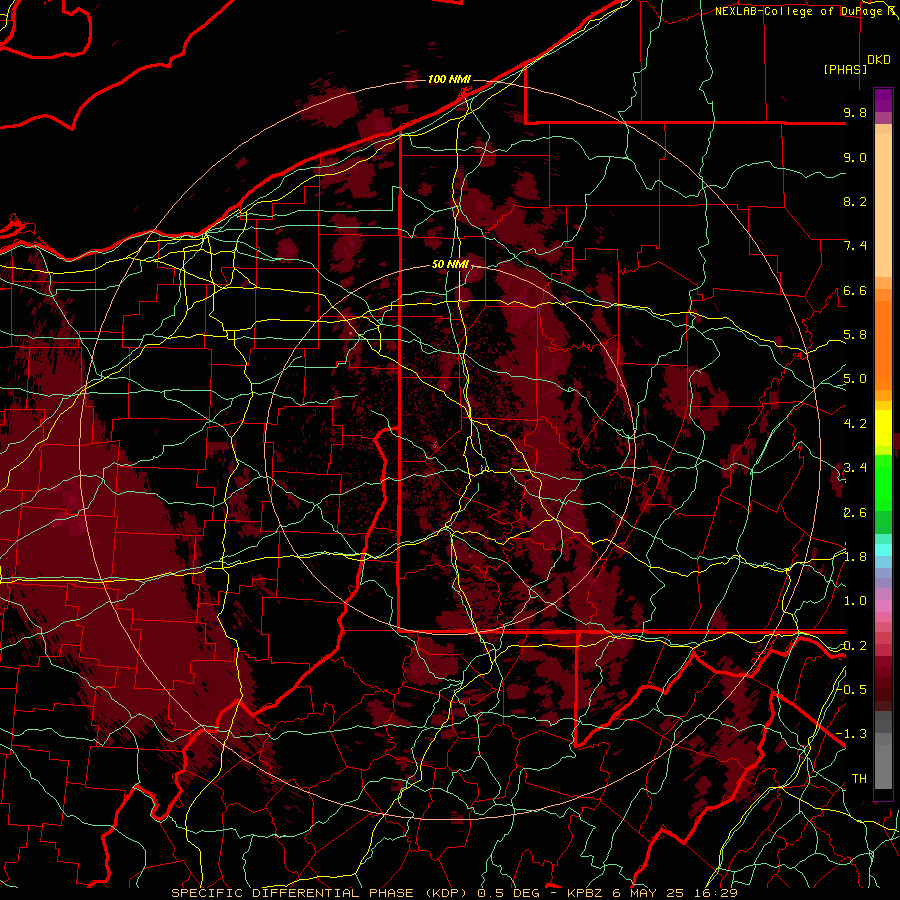Screen dimensions: 900x900
Task: Select the 5.8 scale value
Action: tap(855, 335)
